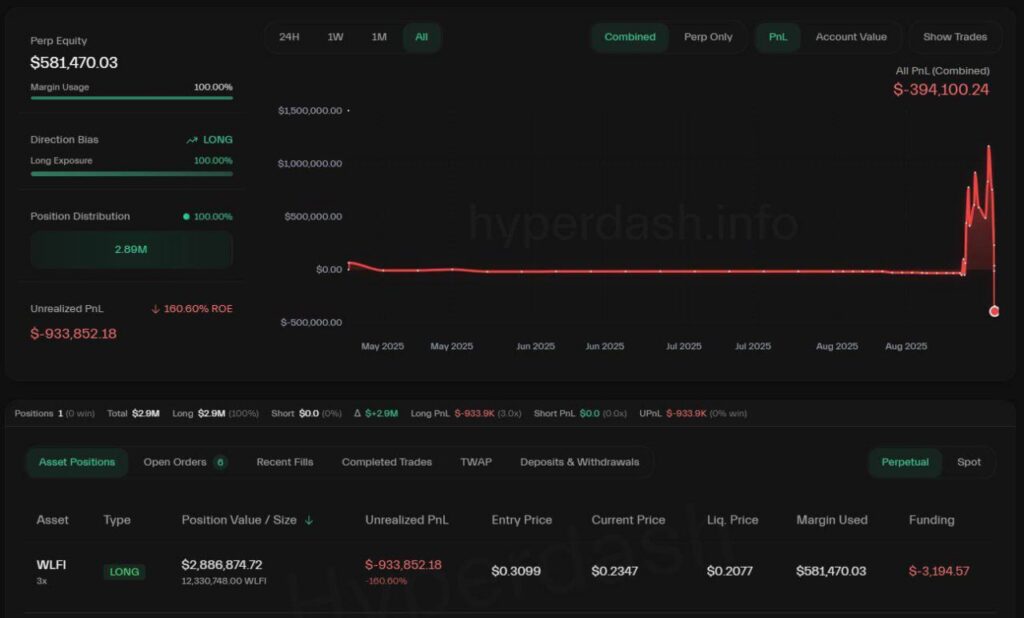
Task: Toggle Combined view mode
Action: click(x=629, y=37)
